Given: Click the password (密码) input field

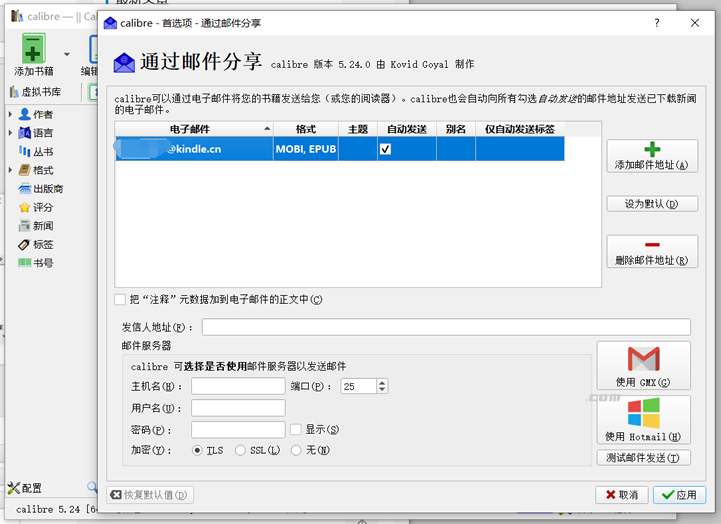Looking at the screenshot, I should pyautogui.click(x=238, y=429).
